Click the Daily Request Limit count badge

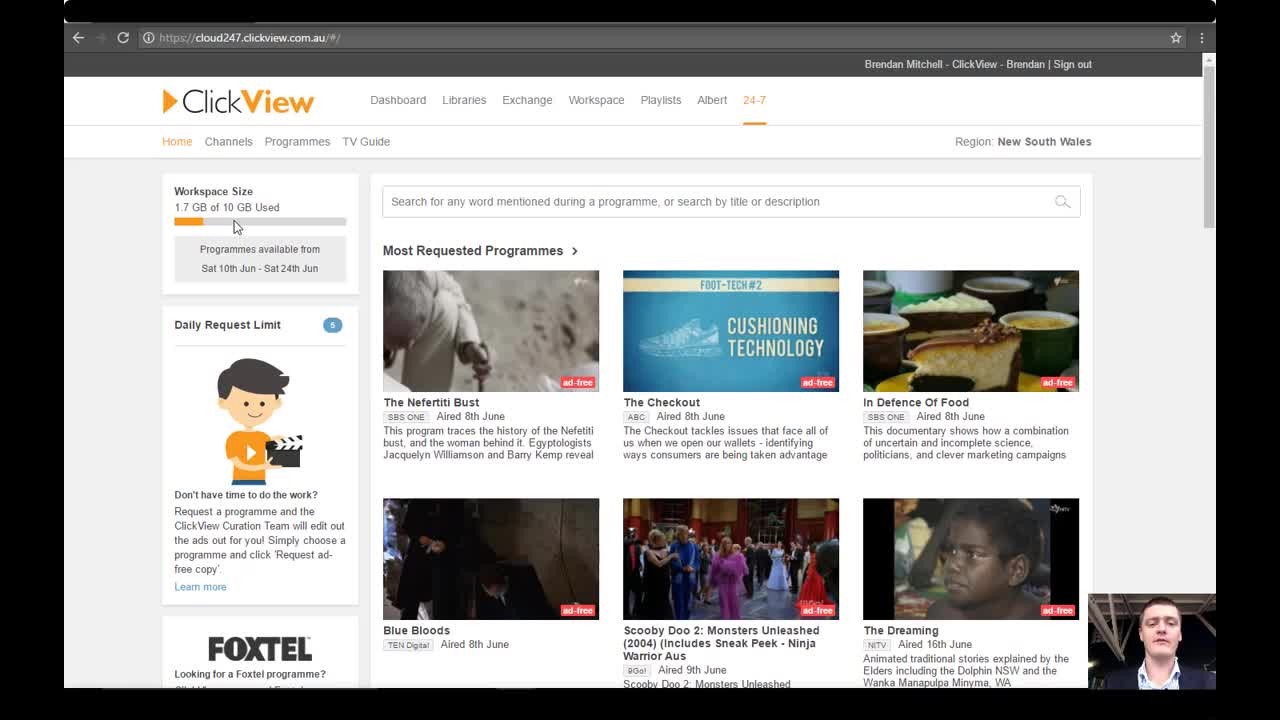(x=332, y=325)
